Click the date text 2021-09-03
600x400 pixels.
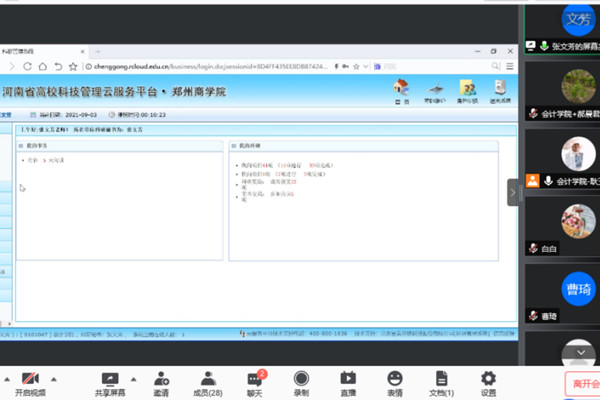point(81,115)
